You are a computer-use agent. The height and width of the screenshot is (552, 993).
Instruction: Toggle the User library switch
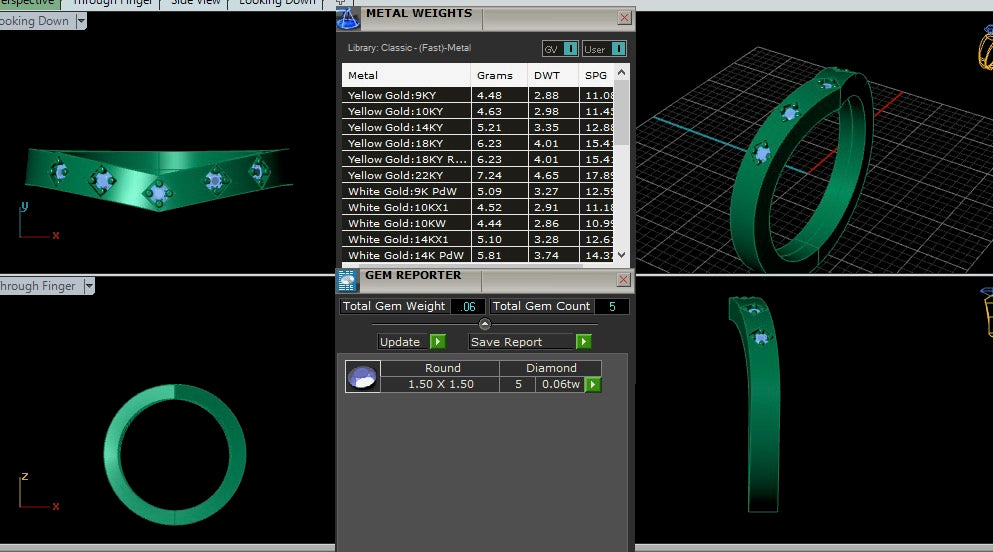619,49
